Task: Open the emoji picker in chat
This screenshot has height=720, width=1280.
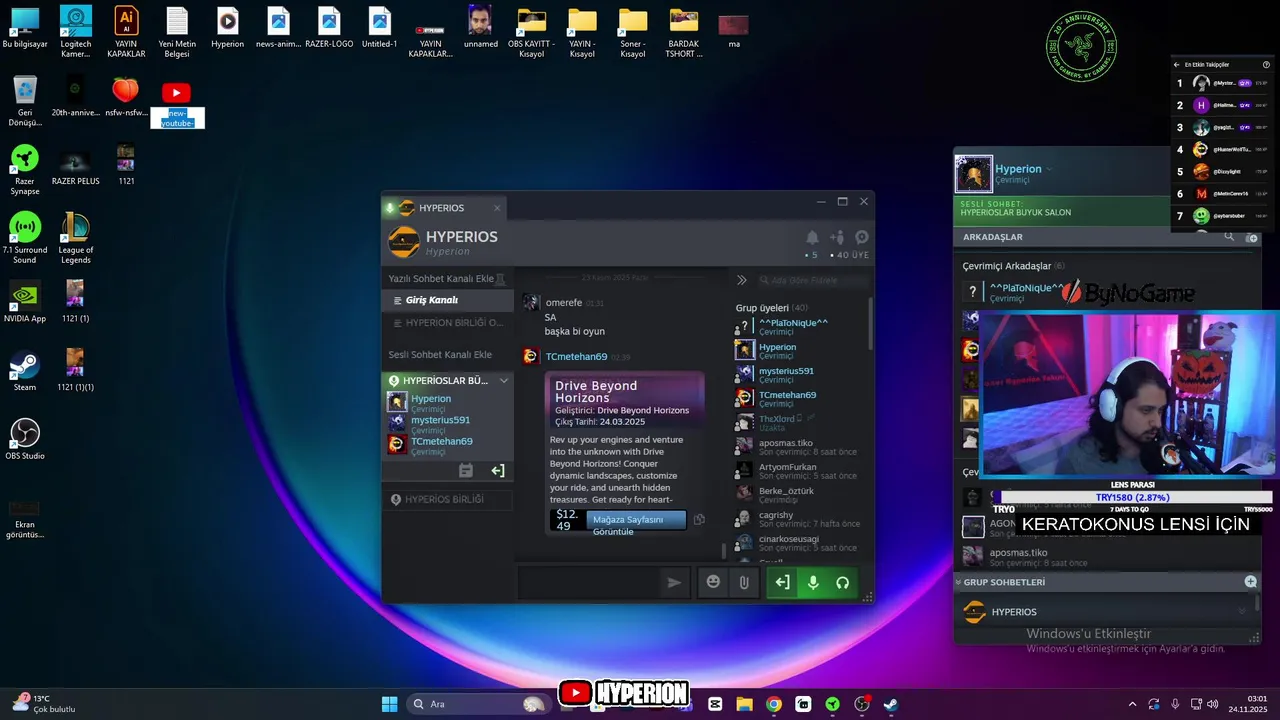Action: (x=713, y=582)
